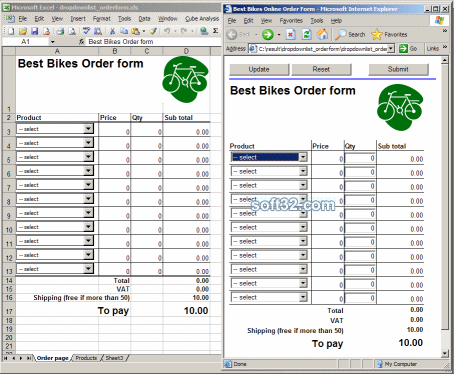Click the Home icon in Internet Explorer
Image resolution: width=454 pixels, height=374 pixels.
point(322,34)
